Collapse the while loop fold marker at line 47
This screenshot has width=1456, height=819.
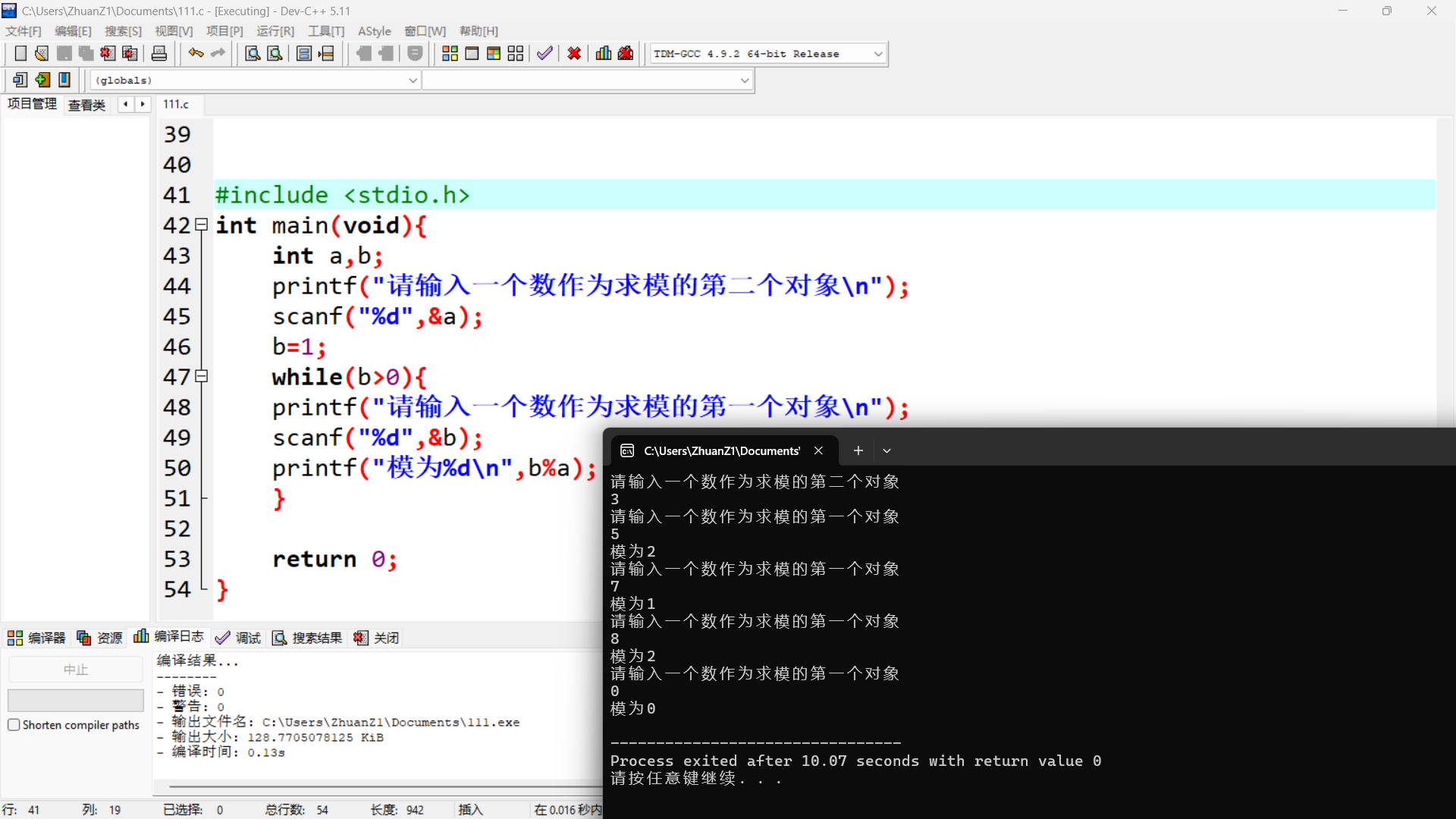point(201,376)
